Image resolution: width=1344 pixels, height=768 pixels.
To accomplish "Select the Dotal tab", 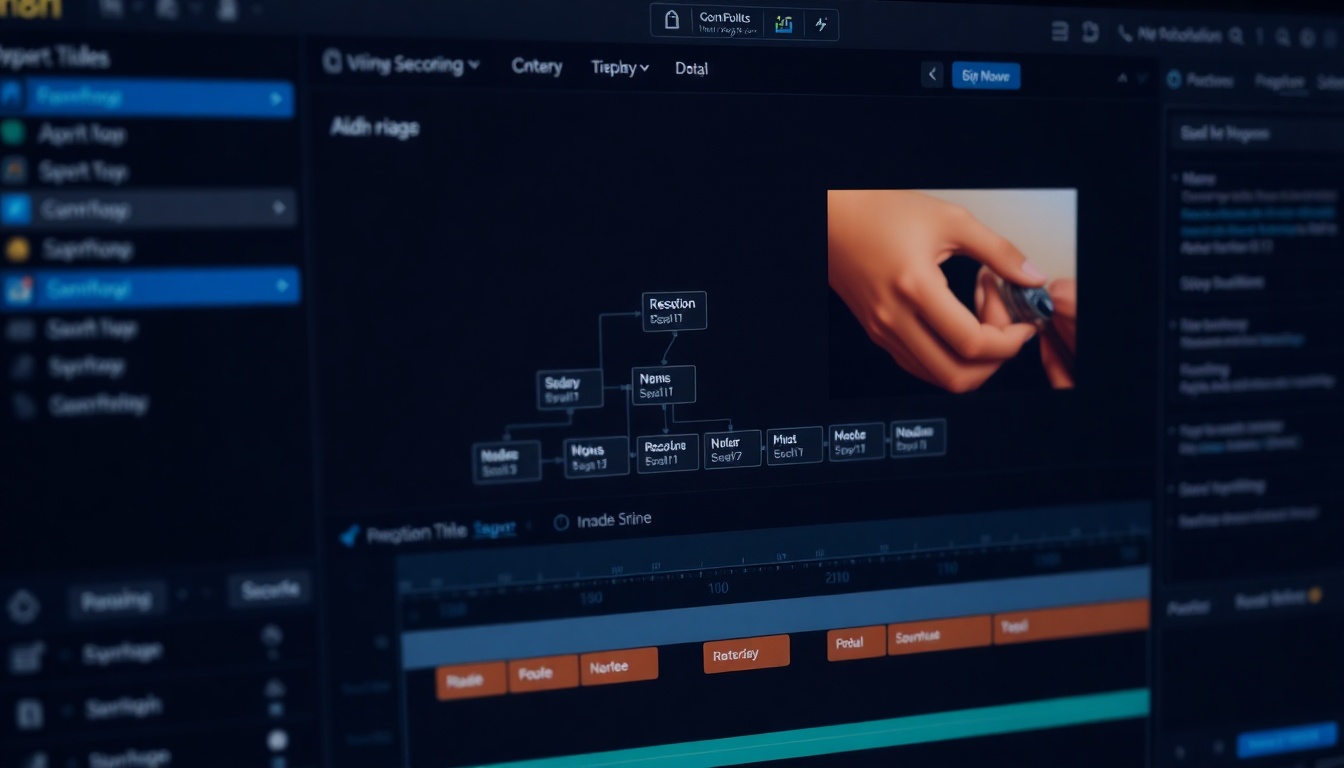I will click(691, 69).
